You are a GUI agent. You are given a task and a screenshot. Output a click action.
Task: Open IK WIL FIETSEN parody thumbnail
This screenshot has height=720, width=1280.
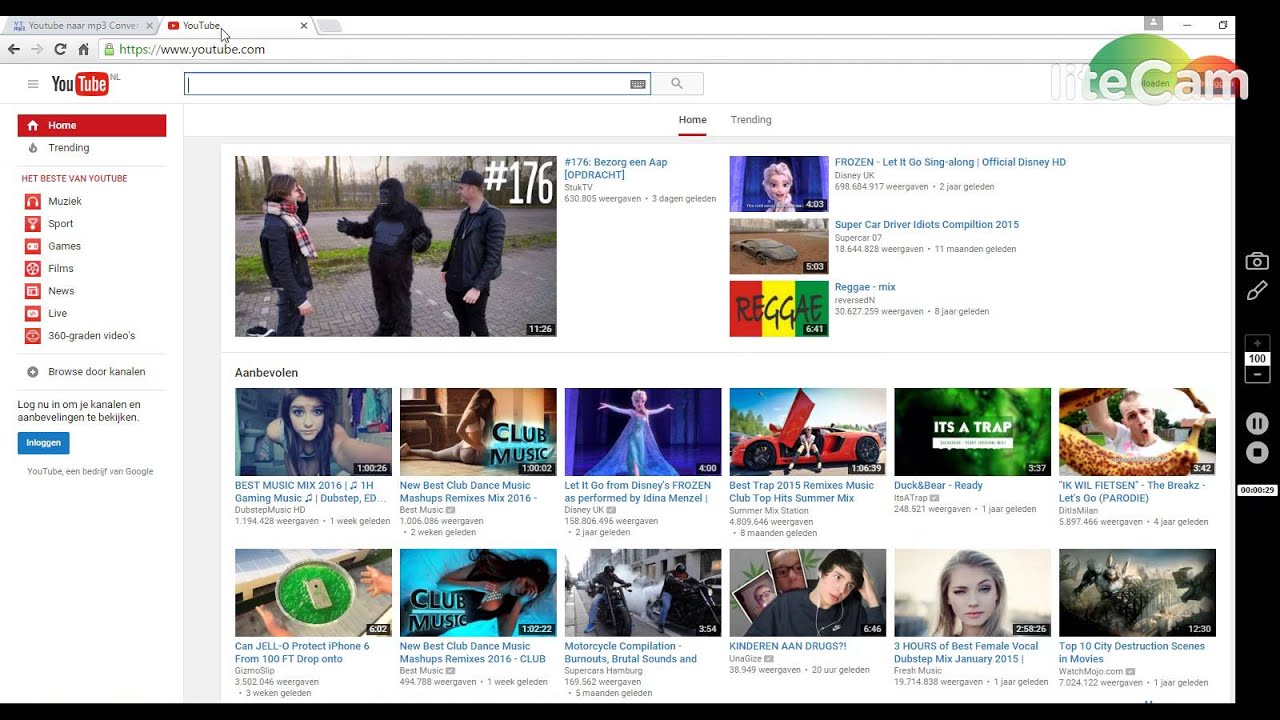tap(1138, 432)
